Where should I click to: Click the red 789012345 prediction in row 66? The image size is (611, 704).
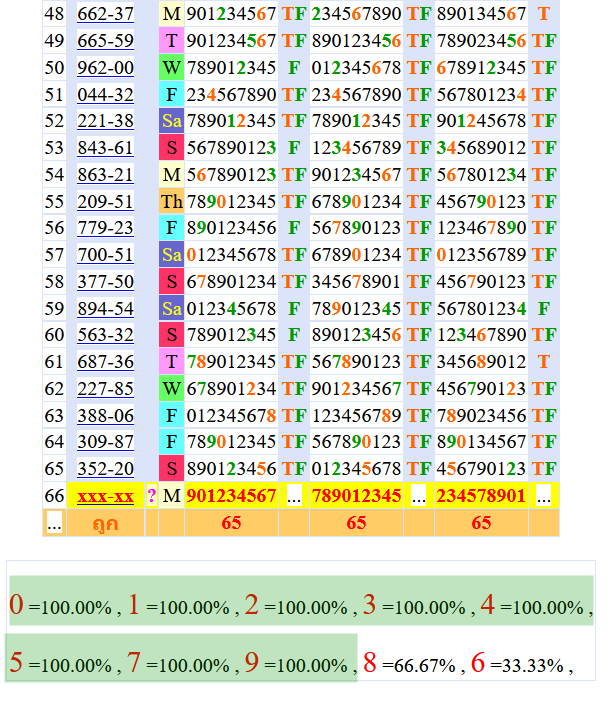coord(356,495)
